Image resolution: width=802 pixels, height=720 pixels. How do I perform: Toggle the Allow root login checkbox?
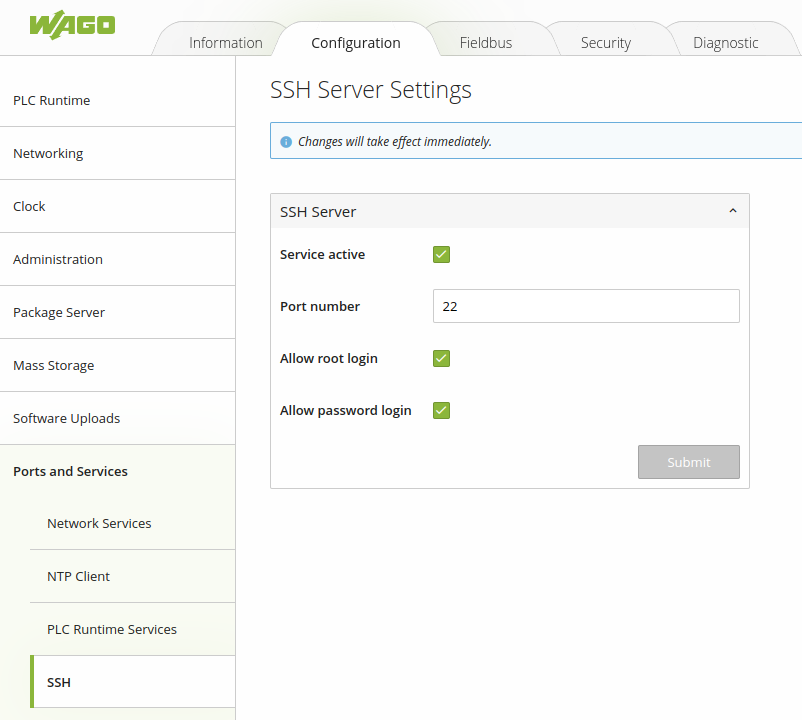coord(441,358)
